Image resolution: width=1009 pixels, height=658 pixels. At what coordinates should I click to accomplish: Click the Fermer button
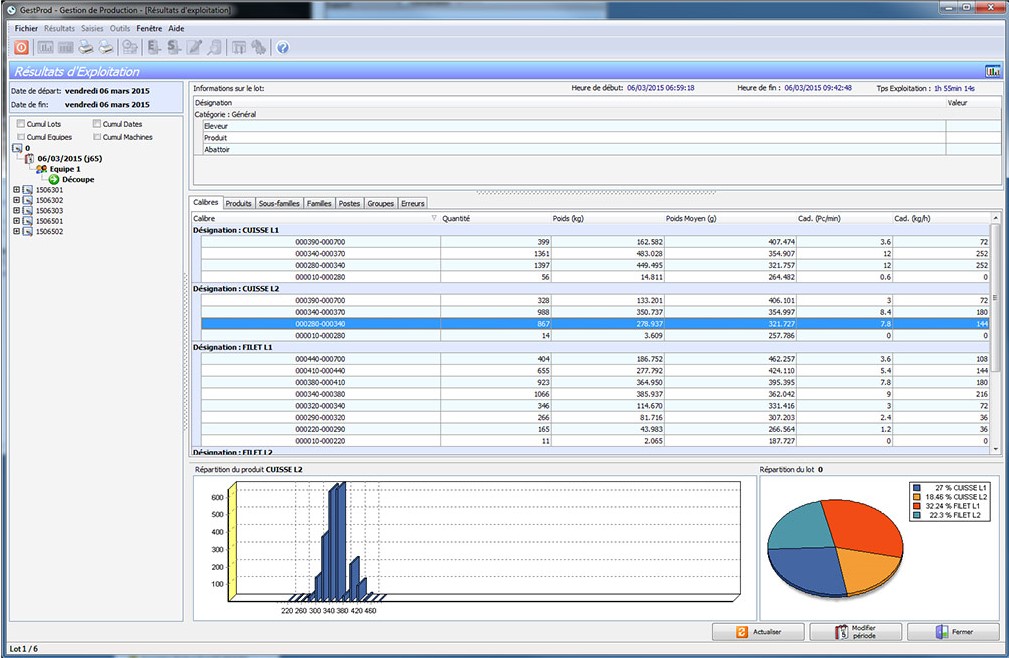[952, 632]
